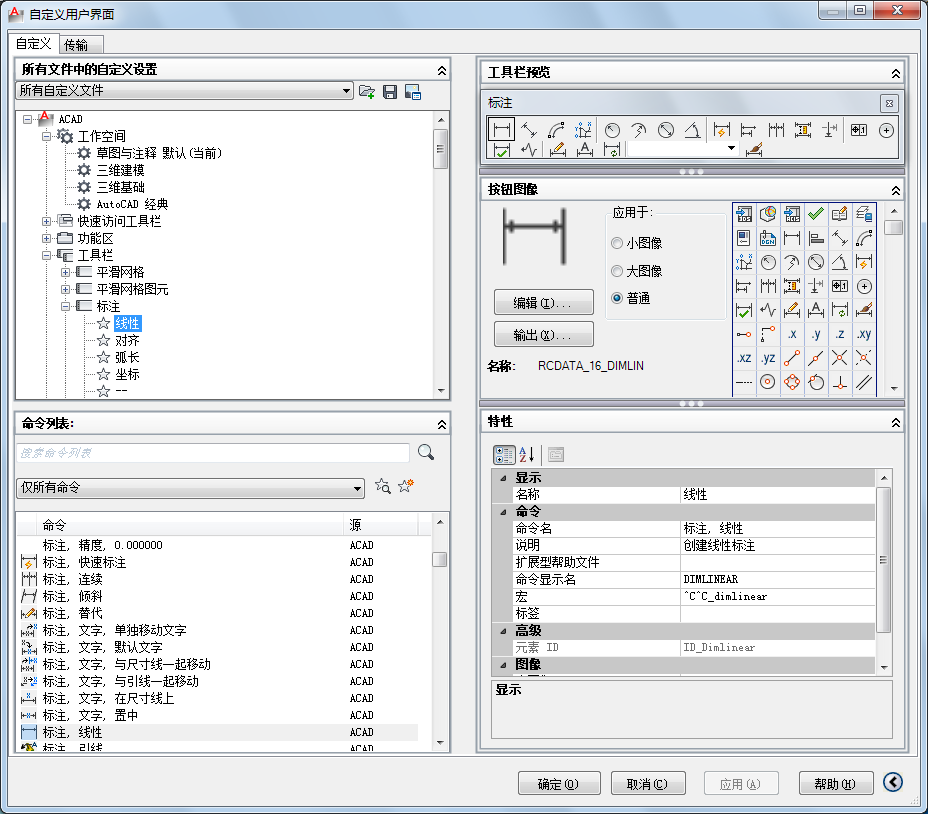Select the Diameter dimension icon in toolbar preview
Screen dimensions: 928x814
click(666, 130)
